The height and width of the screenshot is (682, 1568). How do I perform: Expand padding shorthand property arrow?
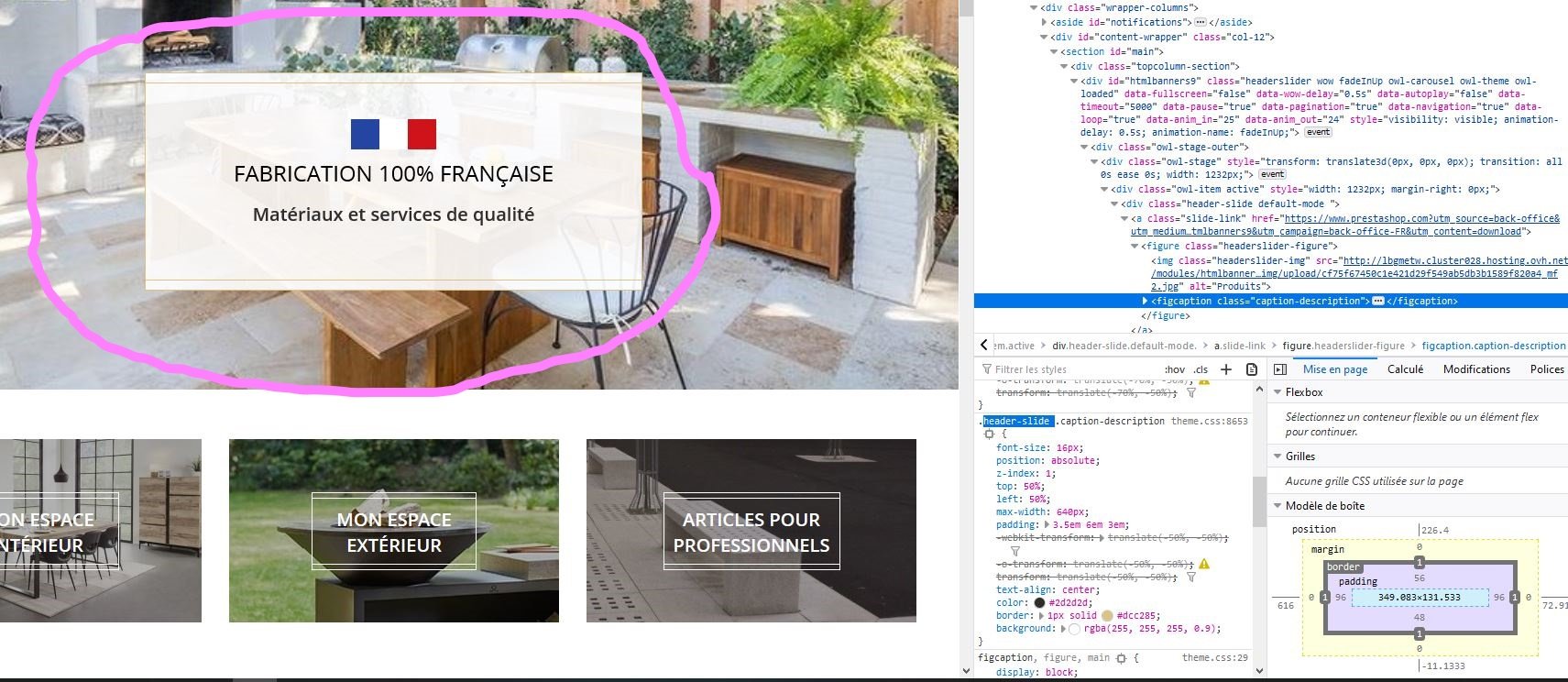(x=1047, y=525)
